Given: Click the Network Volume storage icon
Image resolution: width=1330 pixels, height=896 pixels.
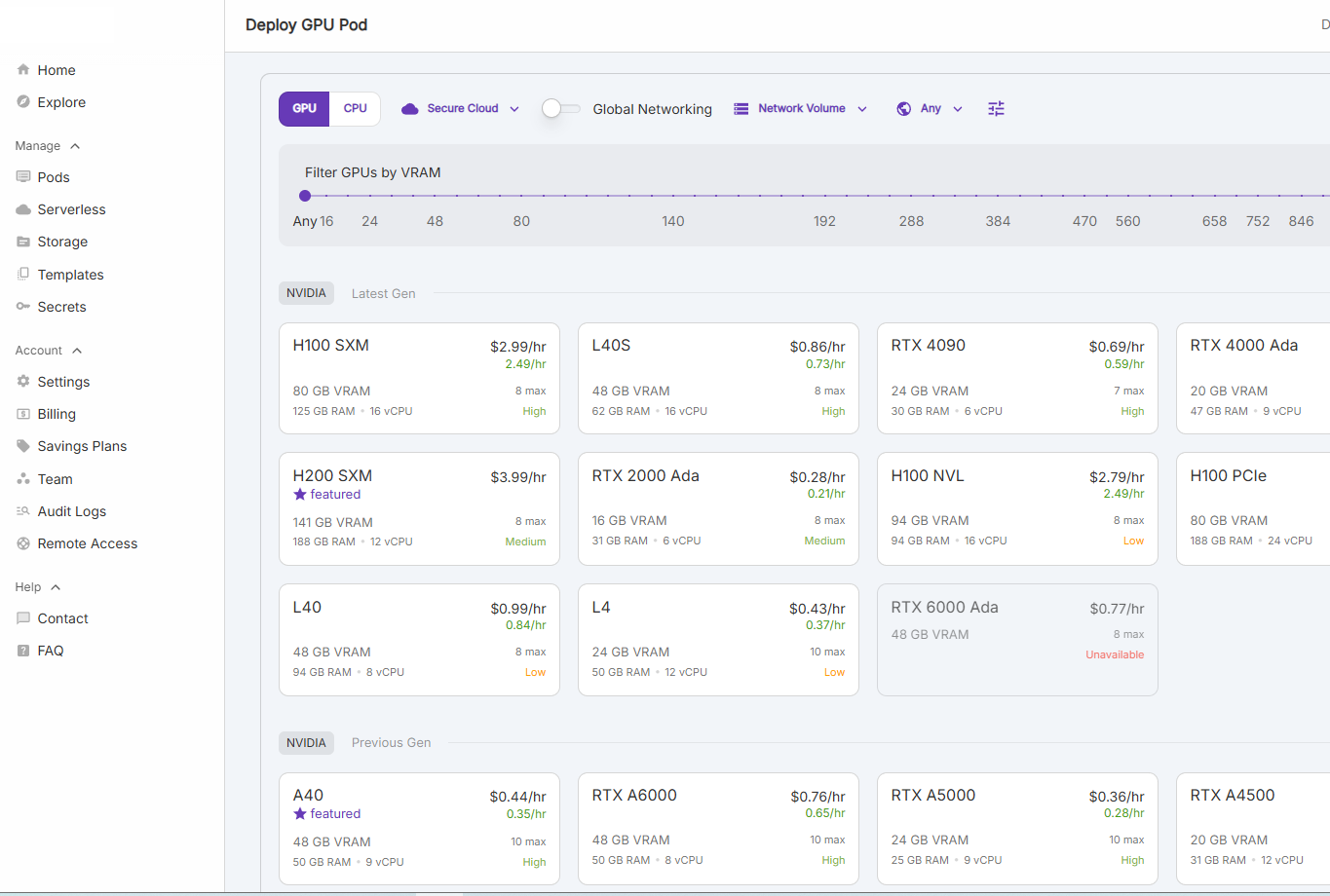Looking at the screenshot, I should (741, 109).
